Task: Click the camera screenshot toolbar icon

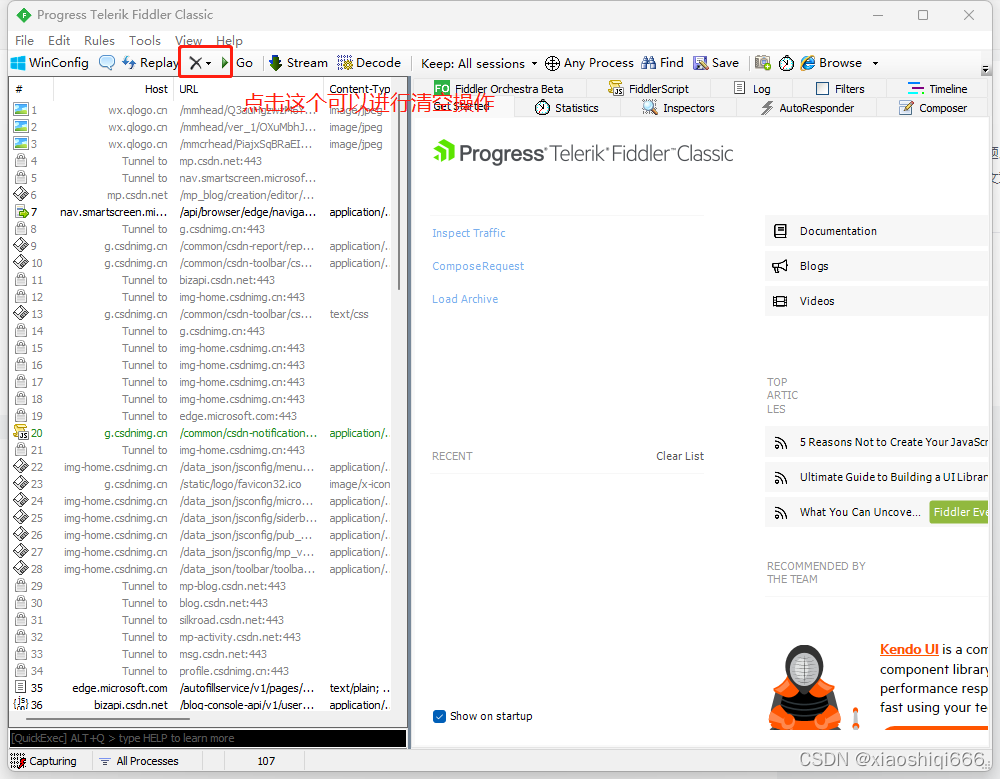Action: coord(763,63)
